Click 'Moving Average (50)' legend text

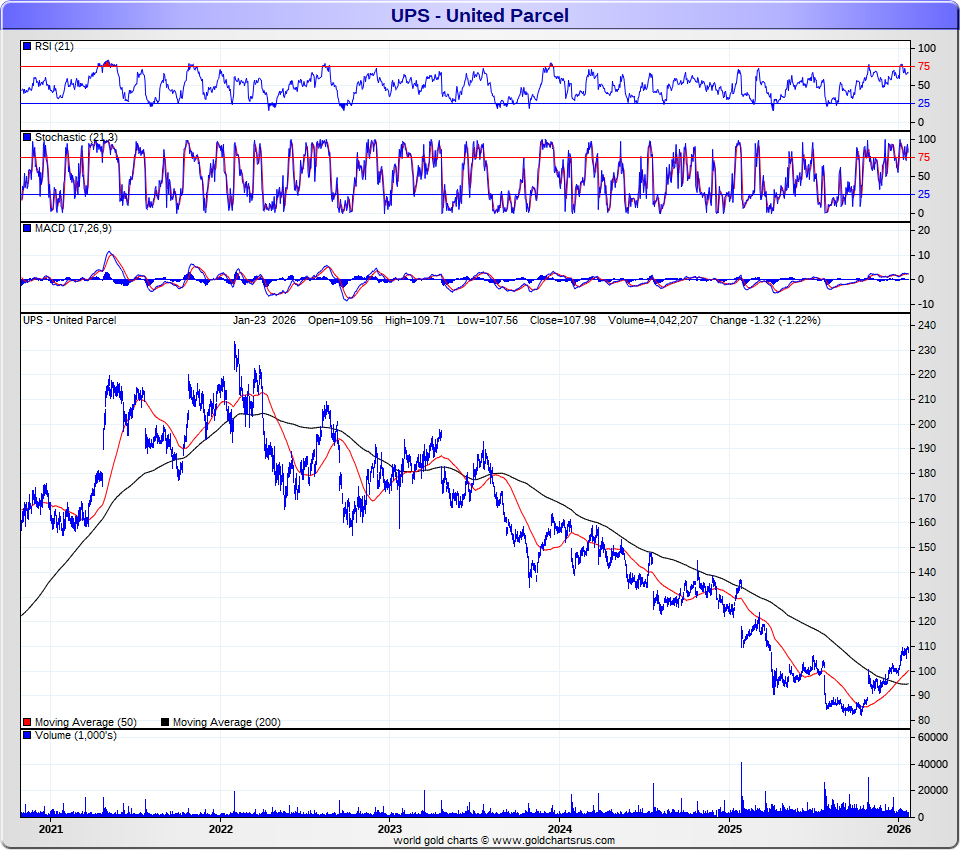(86, 722)
